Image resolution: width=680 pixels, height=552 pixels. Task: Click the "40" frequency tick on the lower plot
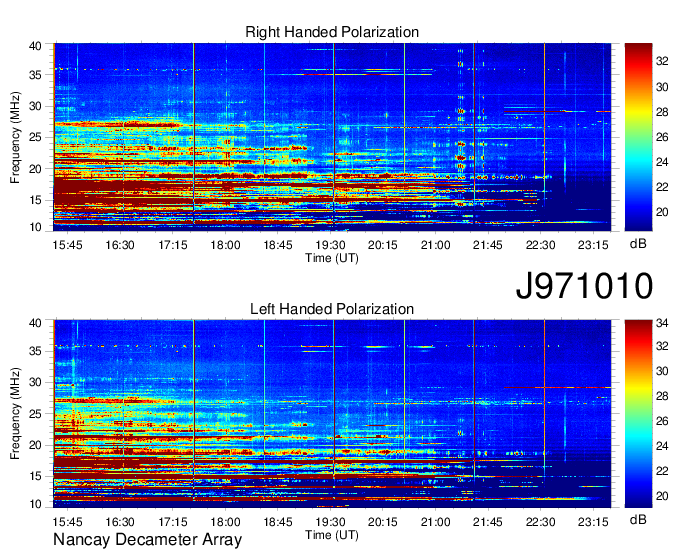[35, 323]
